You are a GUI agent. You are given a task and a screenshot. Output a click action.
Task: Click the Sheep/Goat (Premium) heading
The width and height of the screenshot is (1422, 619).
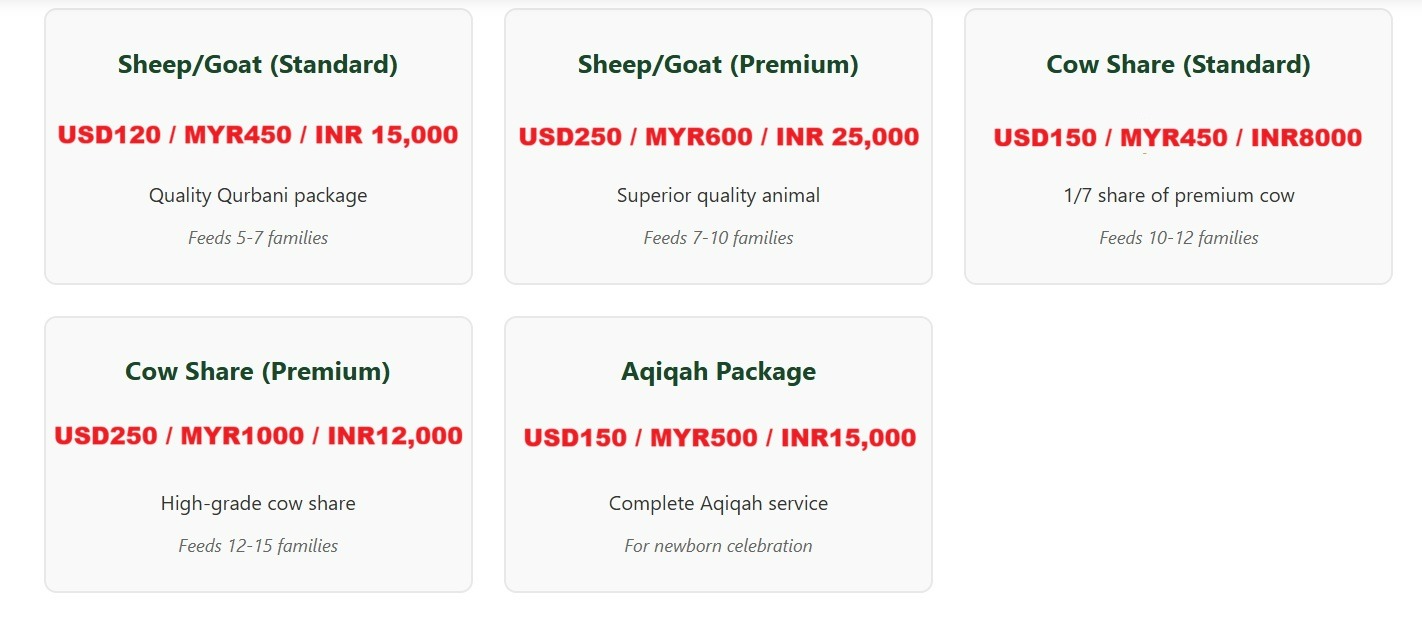click(x=718, y=65)
